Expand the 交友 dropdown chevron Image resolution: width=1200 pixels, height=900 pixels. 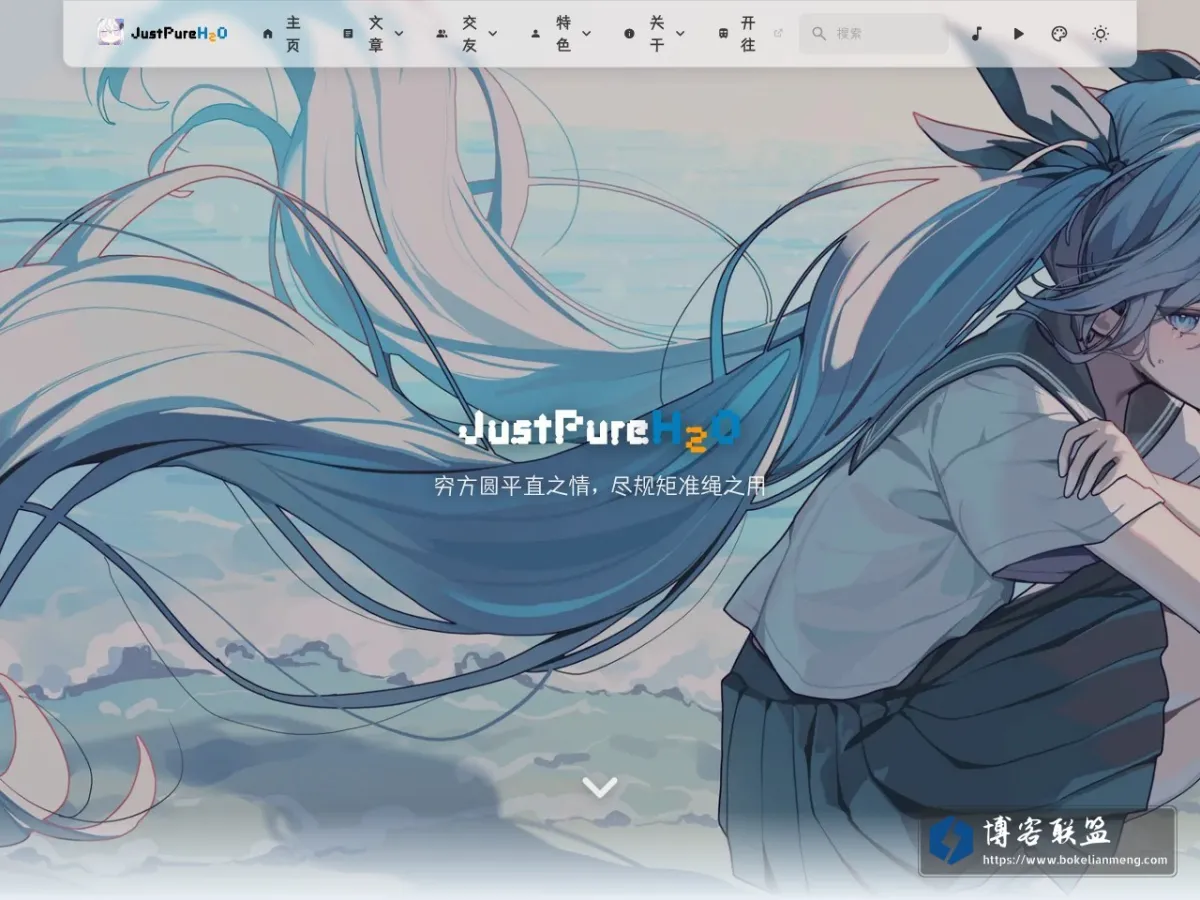coord(493,33)
